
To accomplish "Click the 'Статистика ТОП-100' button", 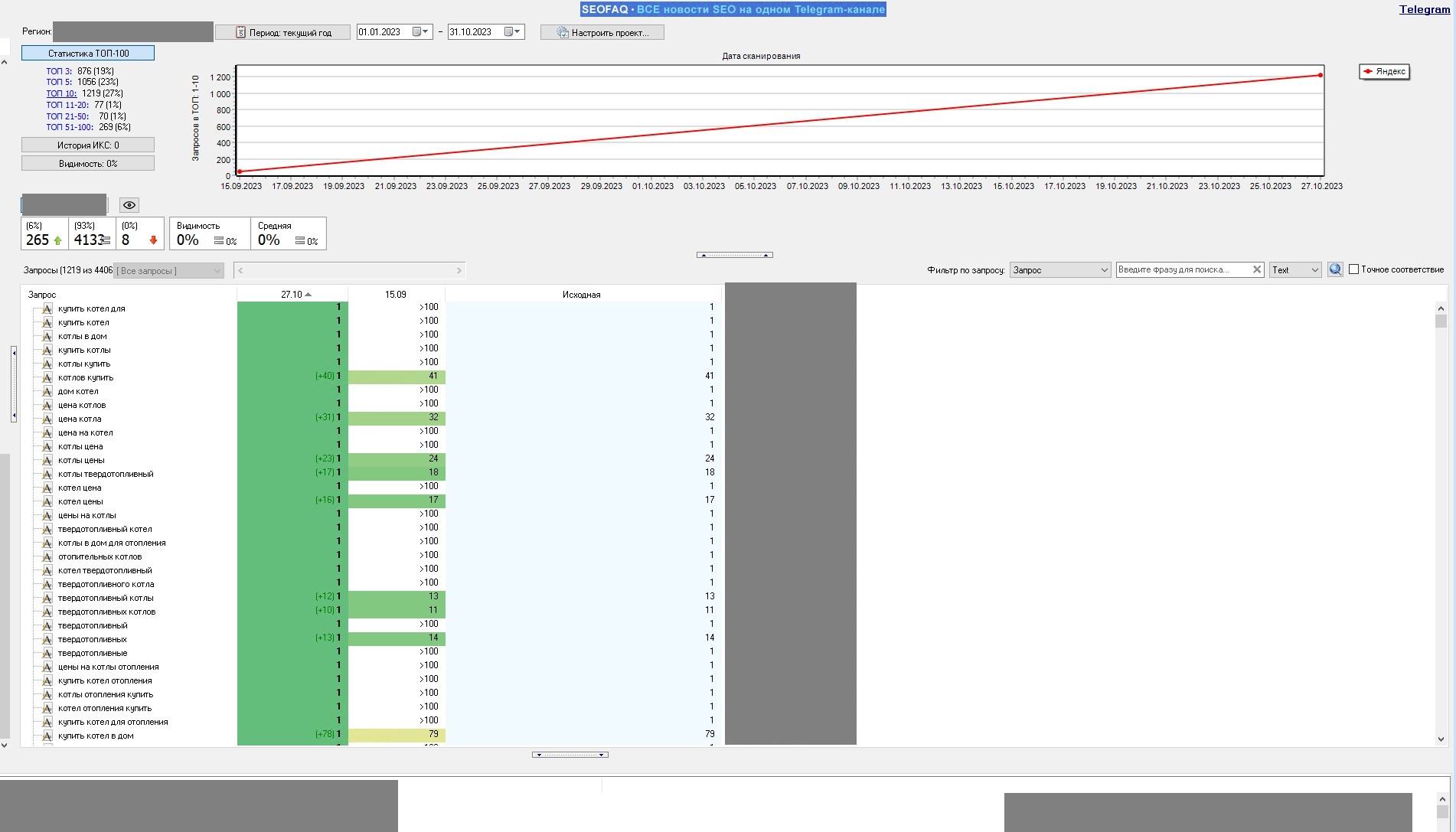I will coord(88,53).
